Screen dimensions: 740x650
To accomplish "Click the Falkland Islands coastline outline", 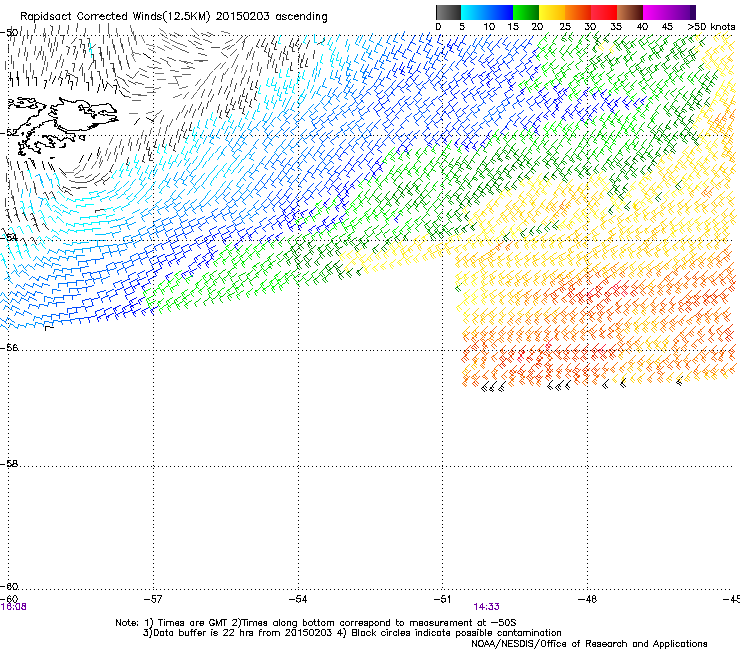I will click(61, 125).
